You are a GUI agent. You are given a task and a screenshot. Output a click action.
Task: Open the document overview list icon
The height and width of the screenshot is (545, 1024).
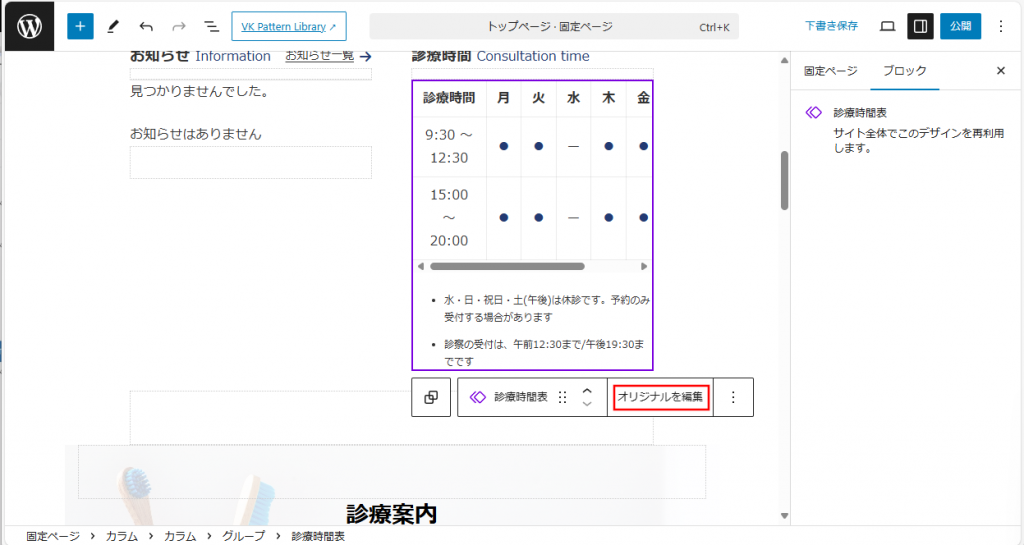[211, 26]
